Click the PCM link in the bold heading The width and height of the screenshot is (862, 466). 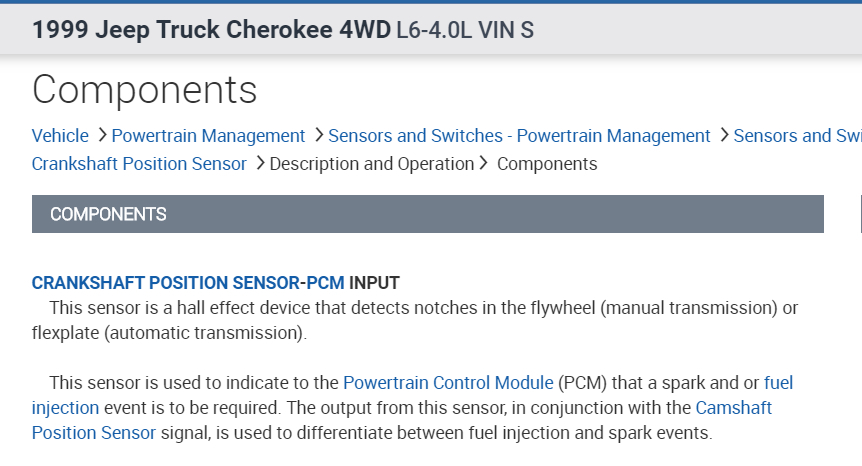coord(325,283)
